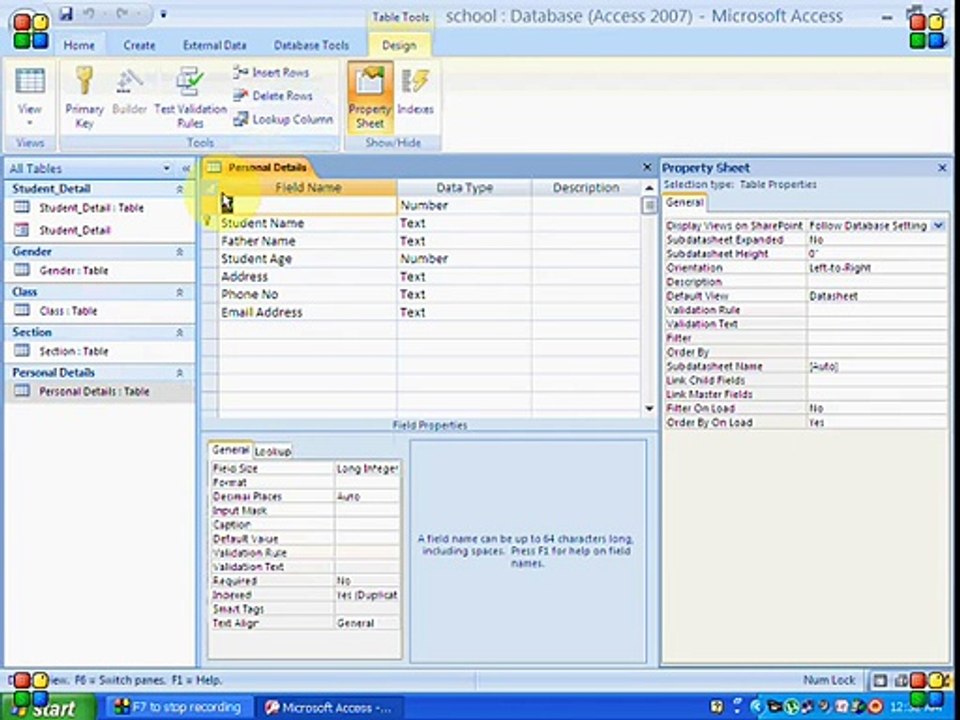960x720 pixels.
Task: Switch to the Home ribbon tab
Action: tap(79, 45)
